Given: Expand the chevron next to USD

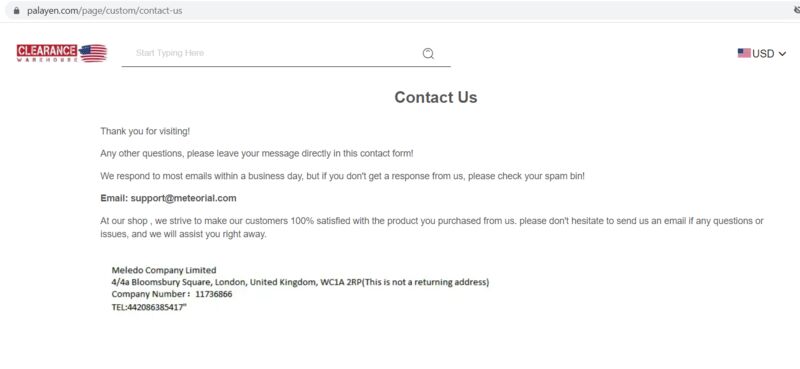Looking at the screenshot, I should click(x=782, y=54).
